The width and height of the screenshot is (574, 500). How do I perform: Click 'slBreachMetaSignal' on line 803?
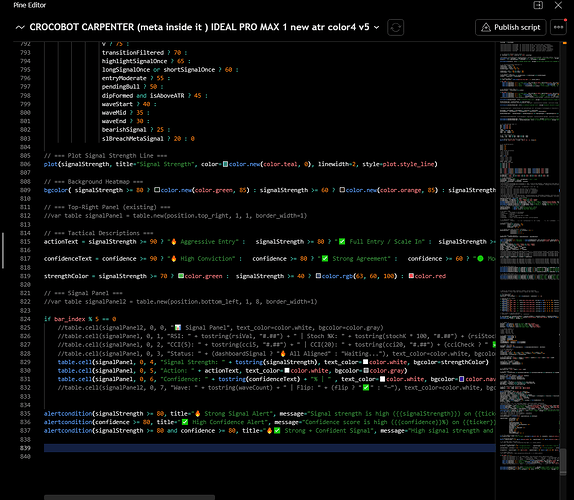coord(133,138)
